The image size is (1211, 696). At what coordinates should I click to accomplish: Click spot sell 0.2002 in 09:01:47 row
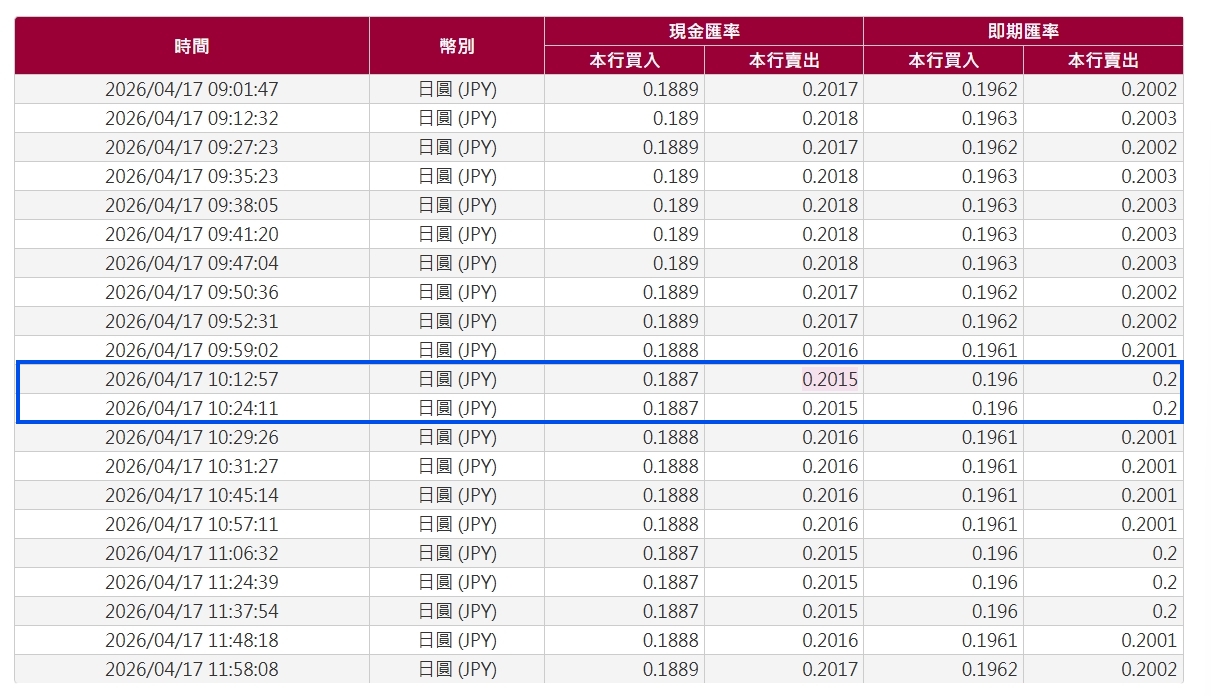point(1149,89)
